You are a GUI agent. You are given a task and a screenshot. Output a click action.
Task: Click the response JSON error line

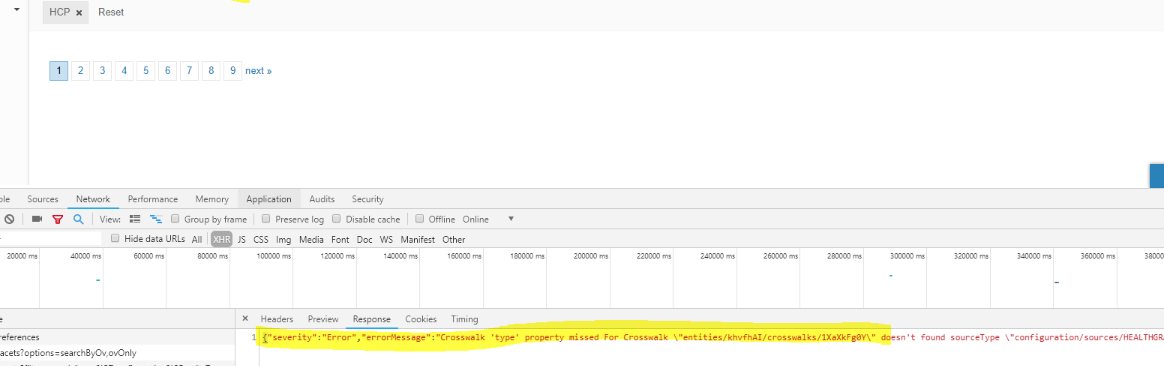coord(713,337)
